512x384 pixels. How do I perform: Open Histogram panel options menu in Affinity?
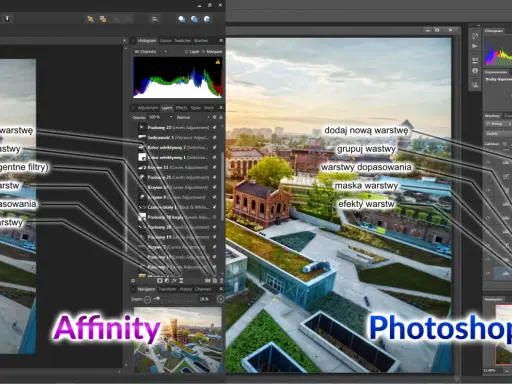coord(221,41)
